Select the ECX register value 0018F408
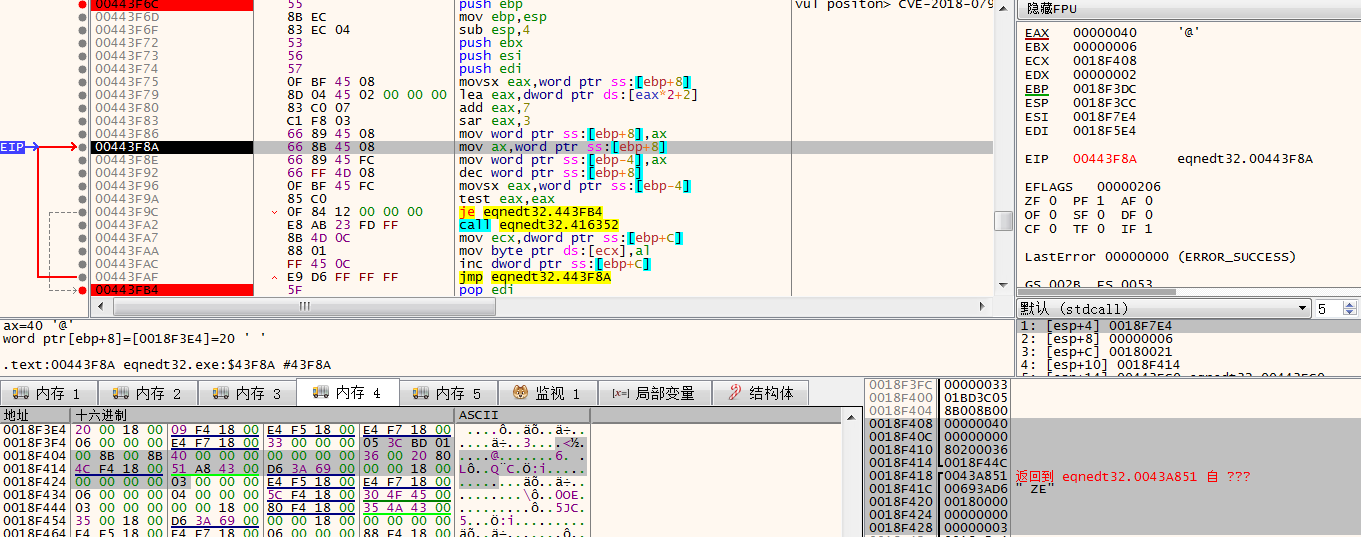1361x537 pixels. pyautogui.click(x=1104, y=61)
